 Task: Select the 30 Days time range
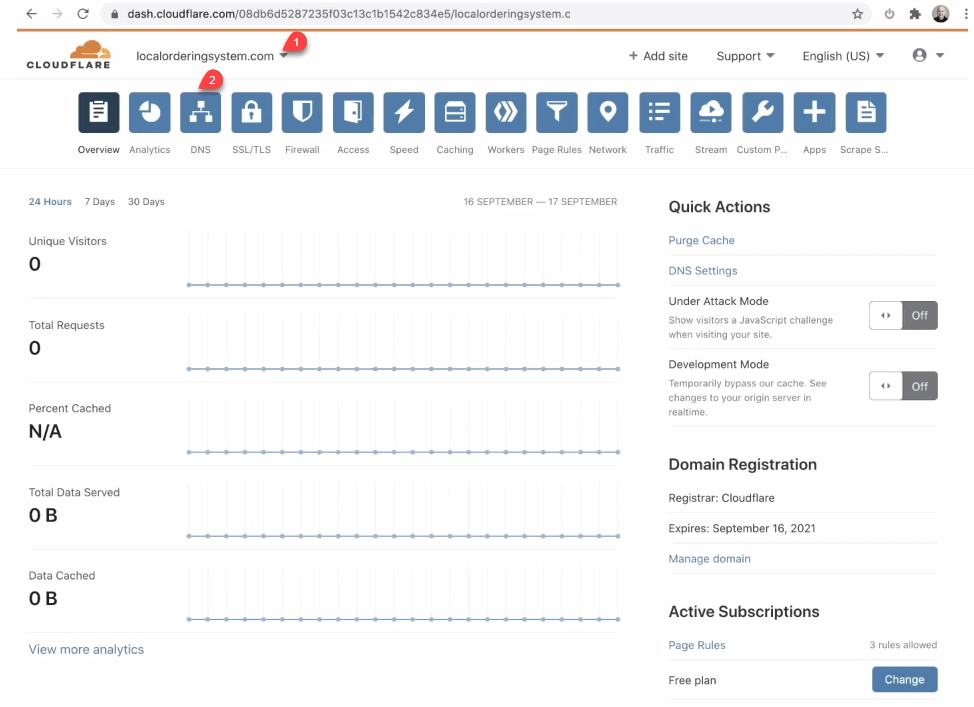tap(146, 202)
